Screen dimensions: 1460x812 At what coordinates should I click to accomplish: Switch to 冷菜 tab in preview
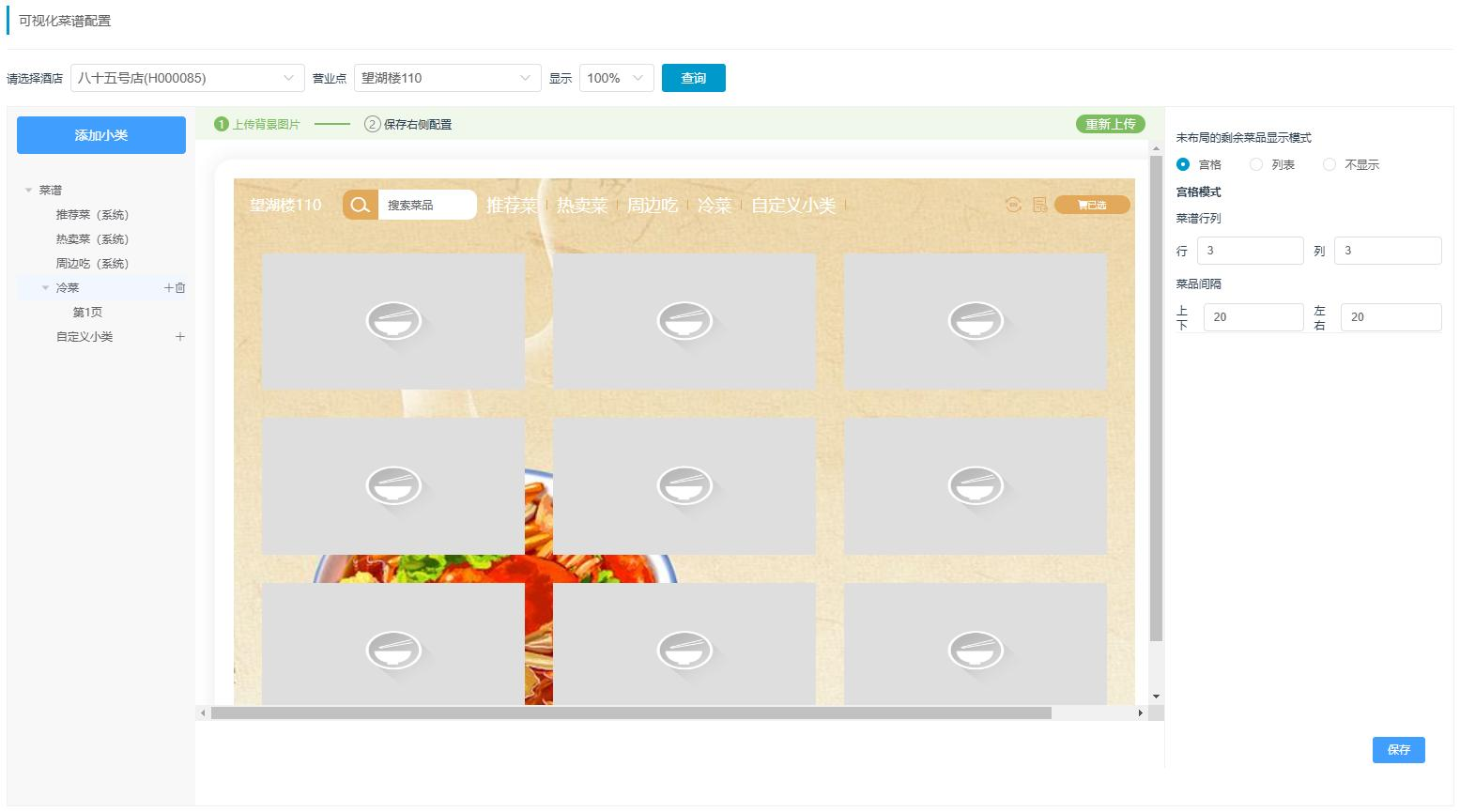[x=715, y=205]
